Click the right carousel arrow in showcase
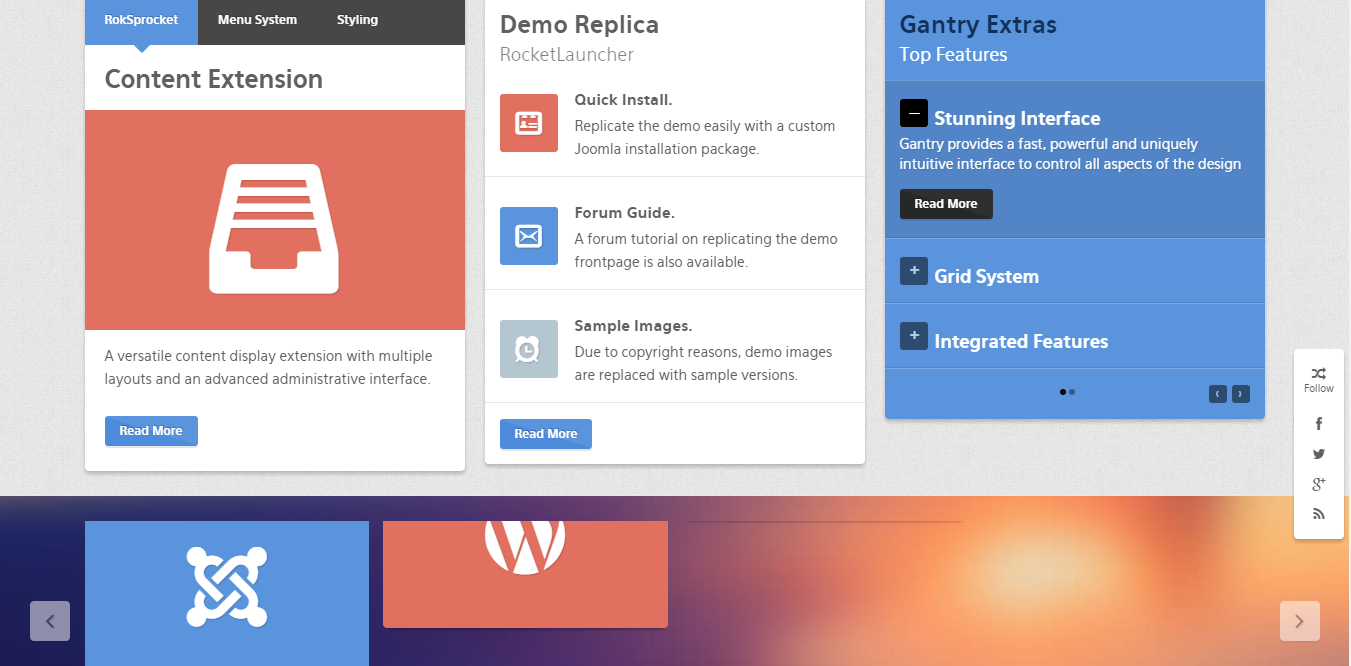Screen dimensions: 1351x666 coord(1299,621)
